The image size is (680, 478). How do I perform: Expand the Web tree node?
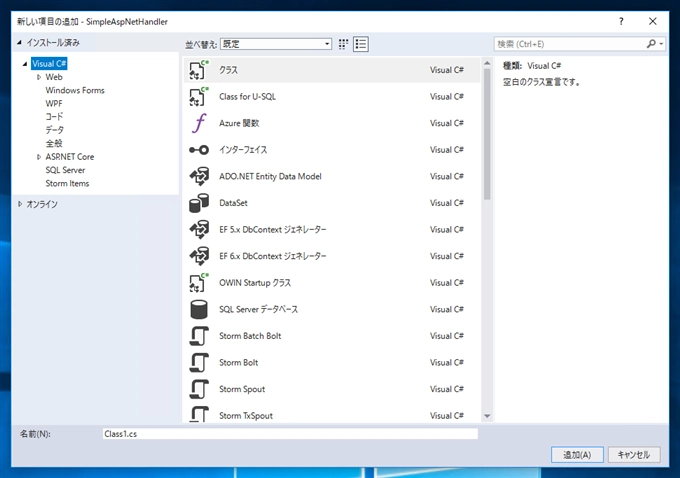coord(39,77)
